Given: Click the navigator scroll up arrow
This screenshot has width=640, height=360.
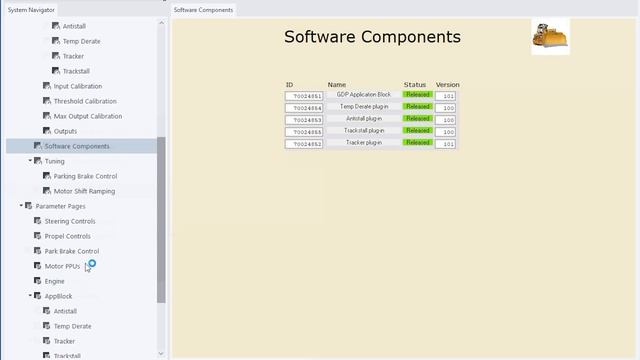Looking at the screenshot, I should (161, 23).
